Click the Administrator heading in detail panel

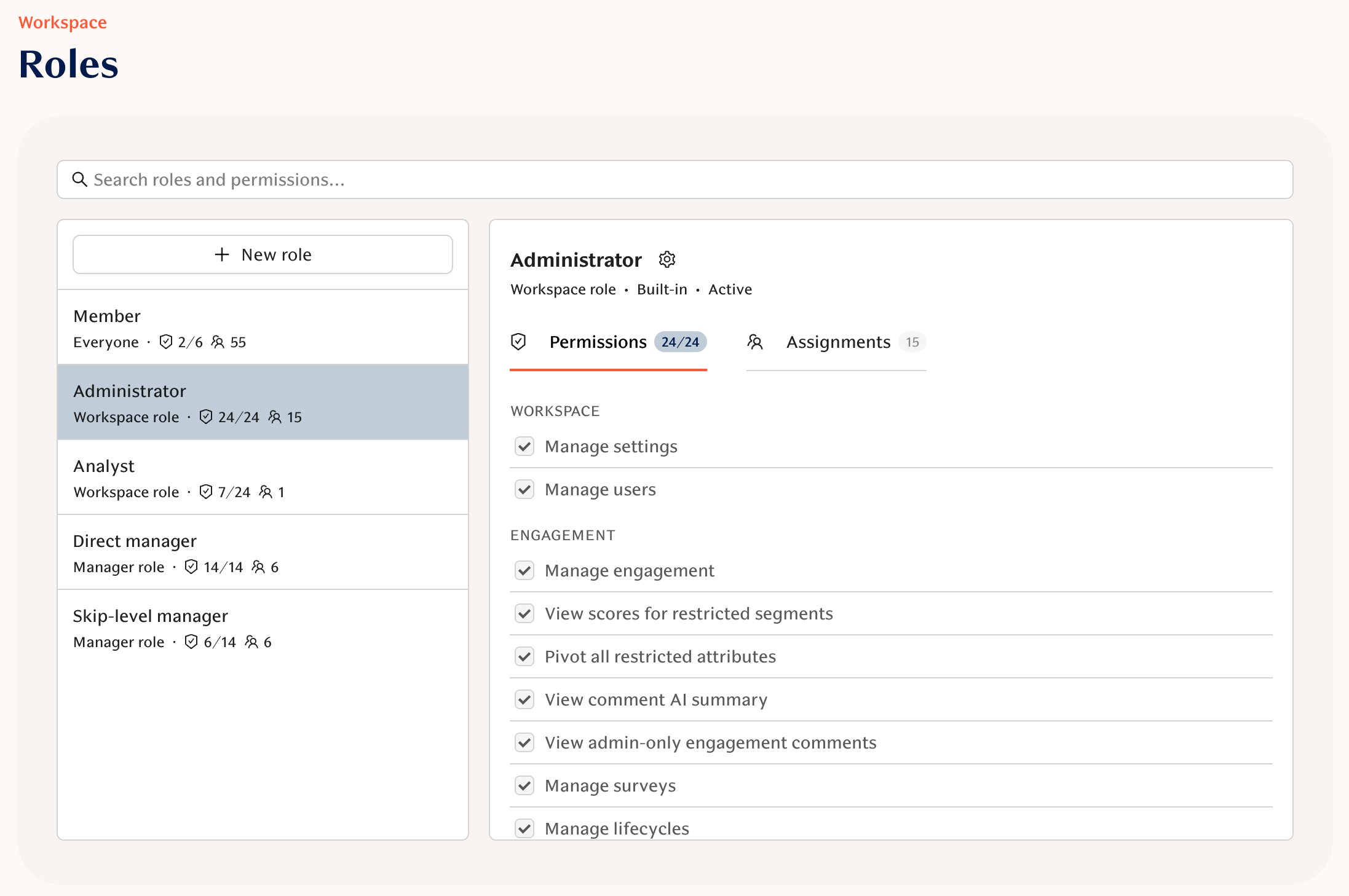pyautogui.click(x=576, y=260)
